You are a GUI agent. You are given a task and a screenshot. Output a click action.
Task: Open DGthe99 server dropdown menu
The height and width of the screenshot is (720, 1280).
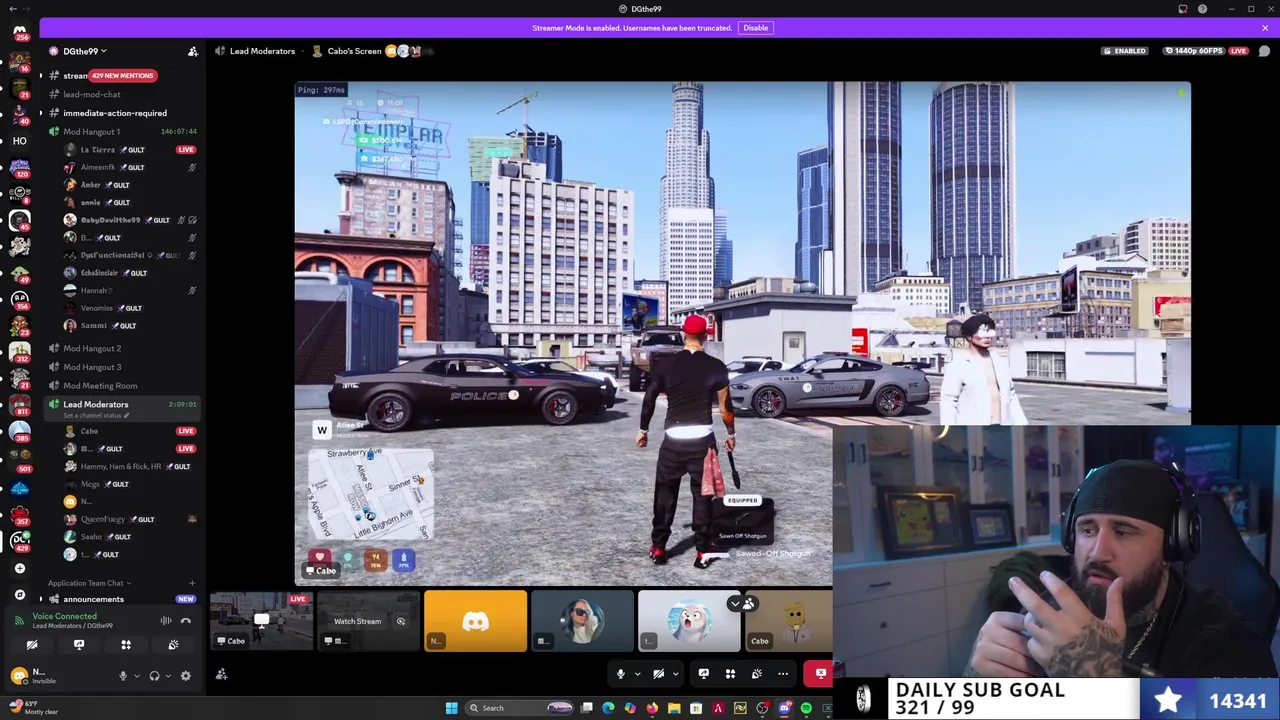[85, 51]
